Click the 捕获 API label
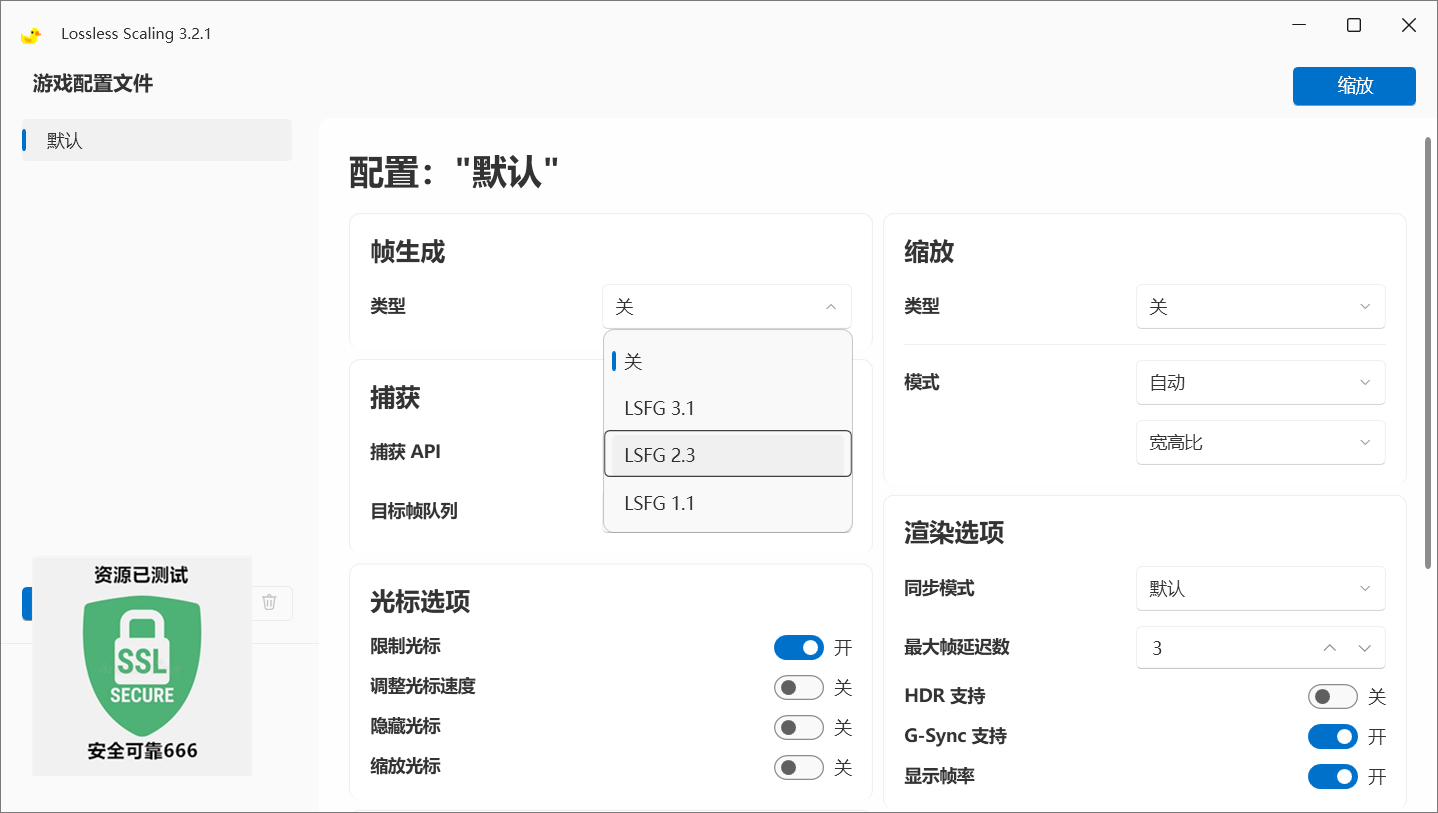 pos(405,452)
